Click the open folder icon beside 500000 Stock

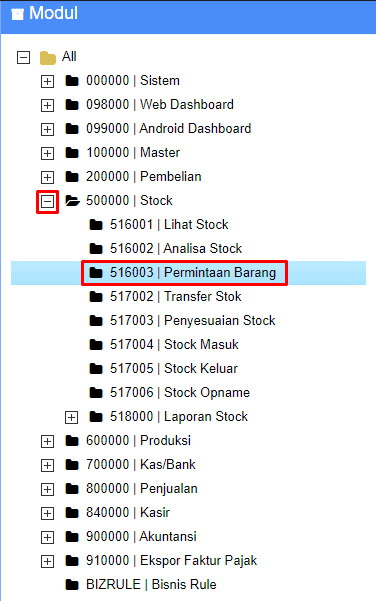tap(72, 200)
